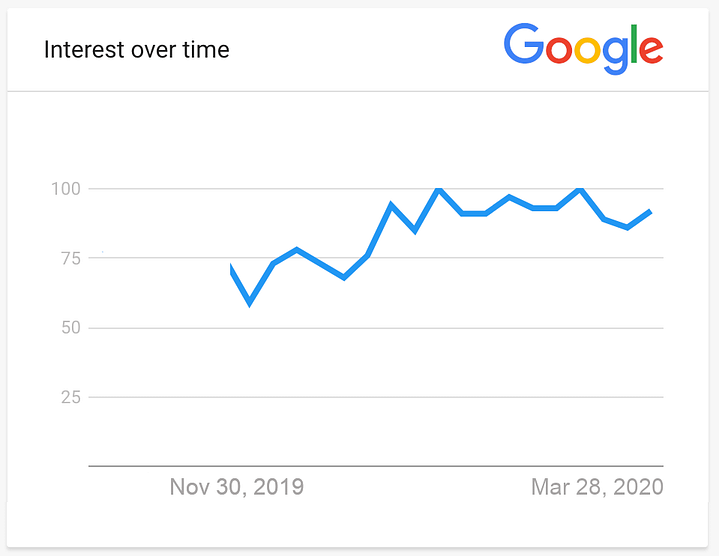Click the leftmost start of the blue line
719x556 pixels.
click(x=231, y=269)
